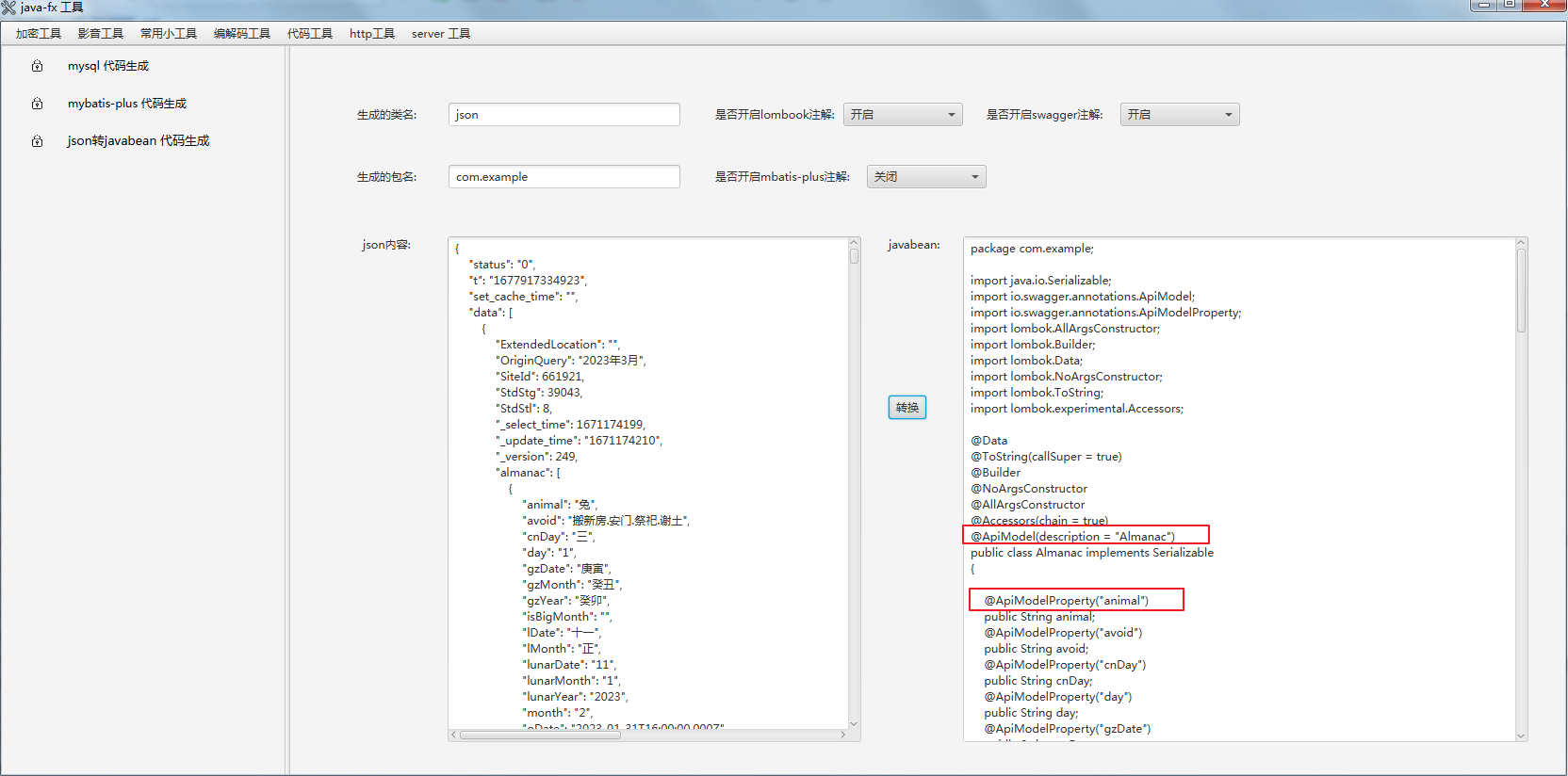Open the 加密工具 menu

(x=39, y=34)
